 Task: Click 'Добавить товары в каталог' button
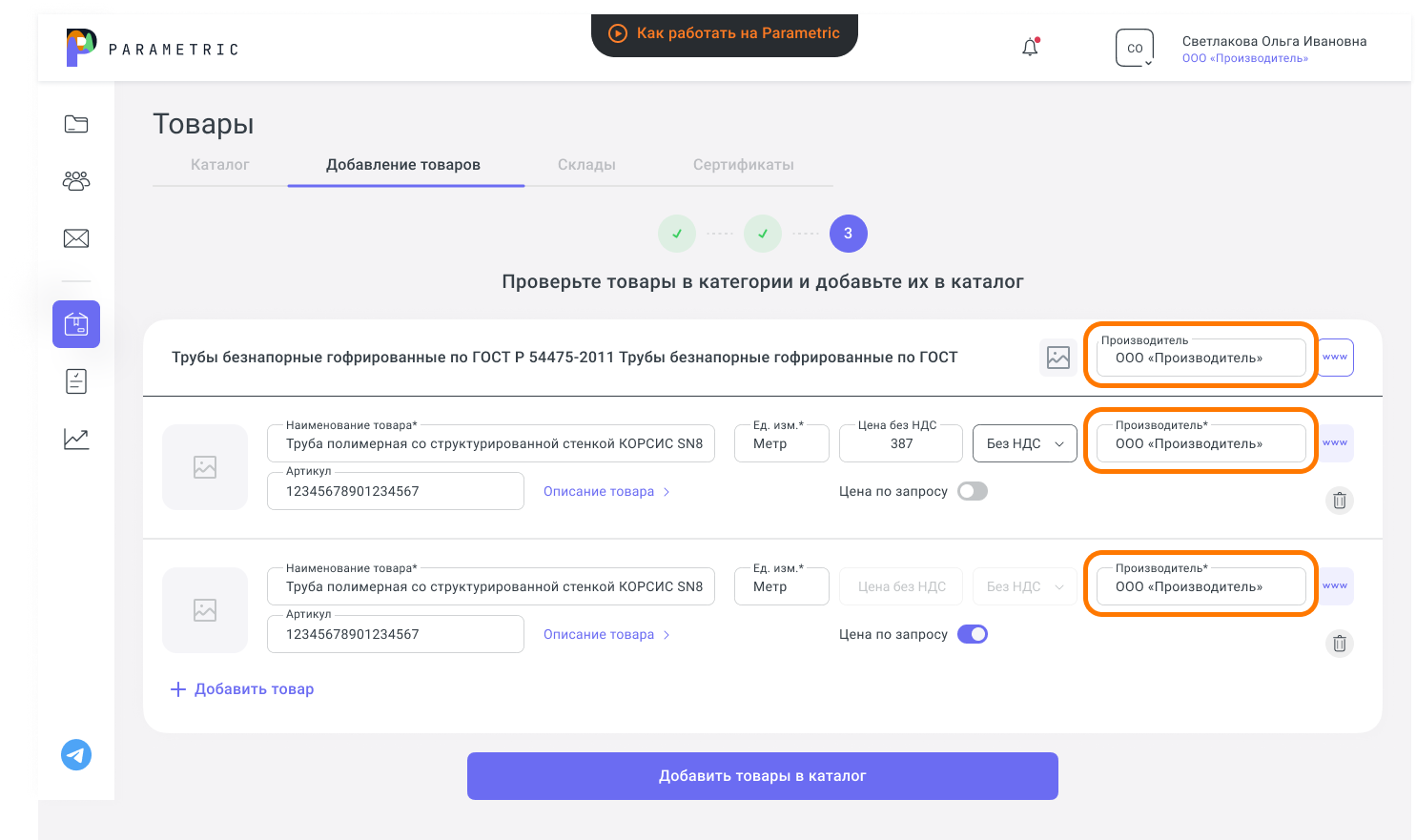[763, 776]
